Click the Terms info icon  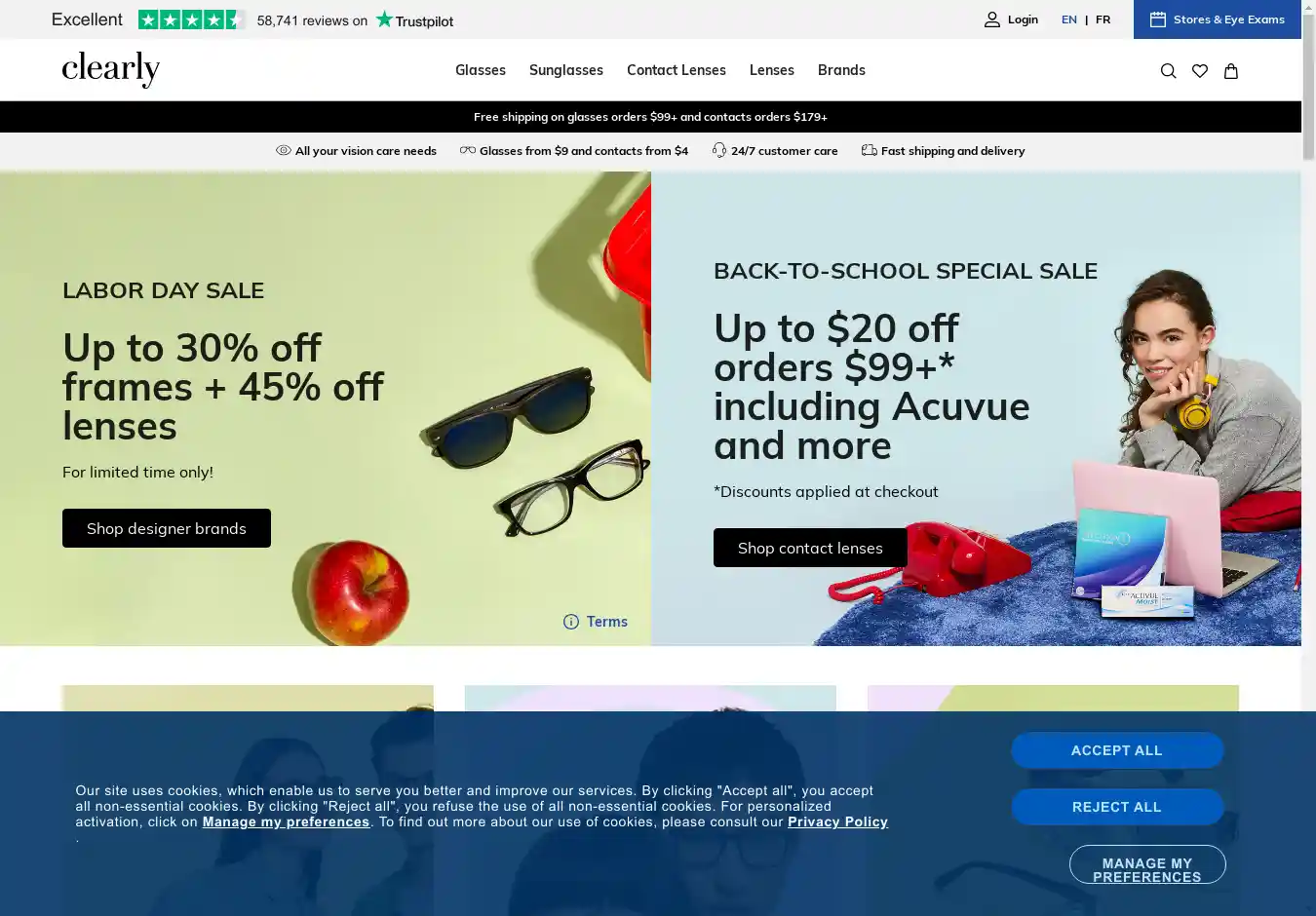[571, 622]
